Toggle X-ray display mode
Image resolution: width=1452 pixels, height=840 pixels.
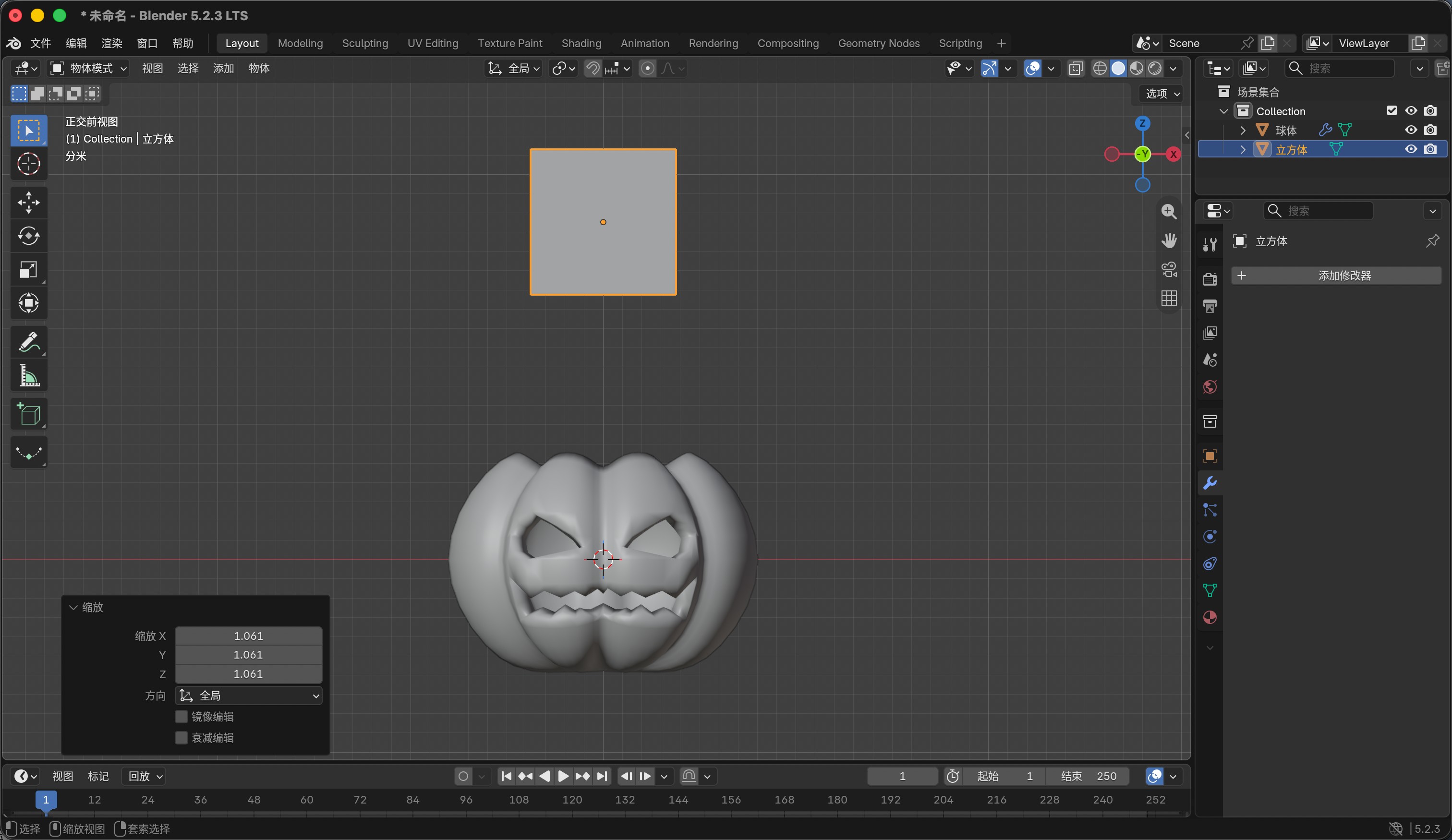point(1075,69)
